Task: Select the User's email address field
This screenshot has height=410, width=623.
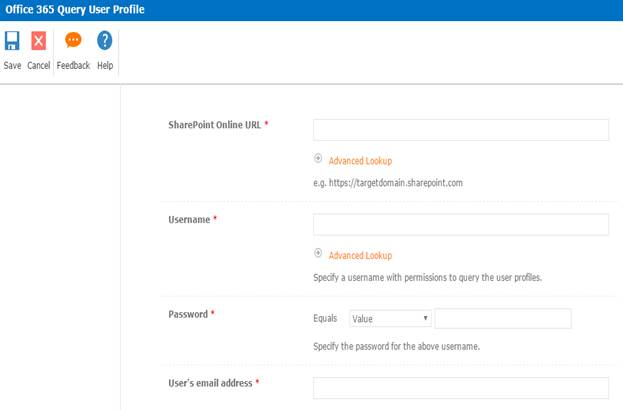Action: (x=461, y=388)
